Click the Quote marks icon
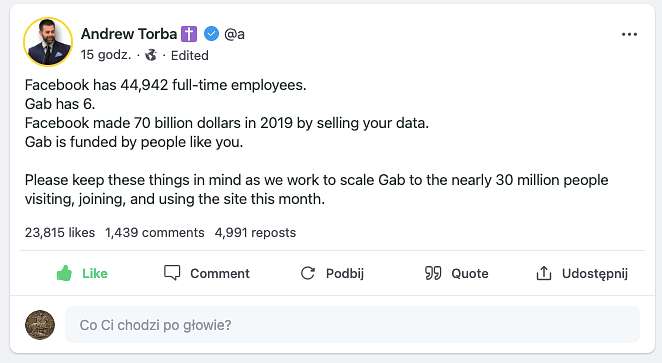Viewport: 662px width, 363px height. [x=433, y=273]
